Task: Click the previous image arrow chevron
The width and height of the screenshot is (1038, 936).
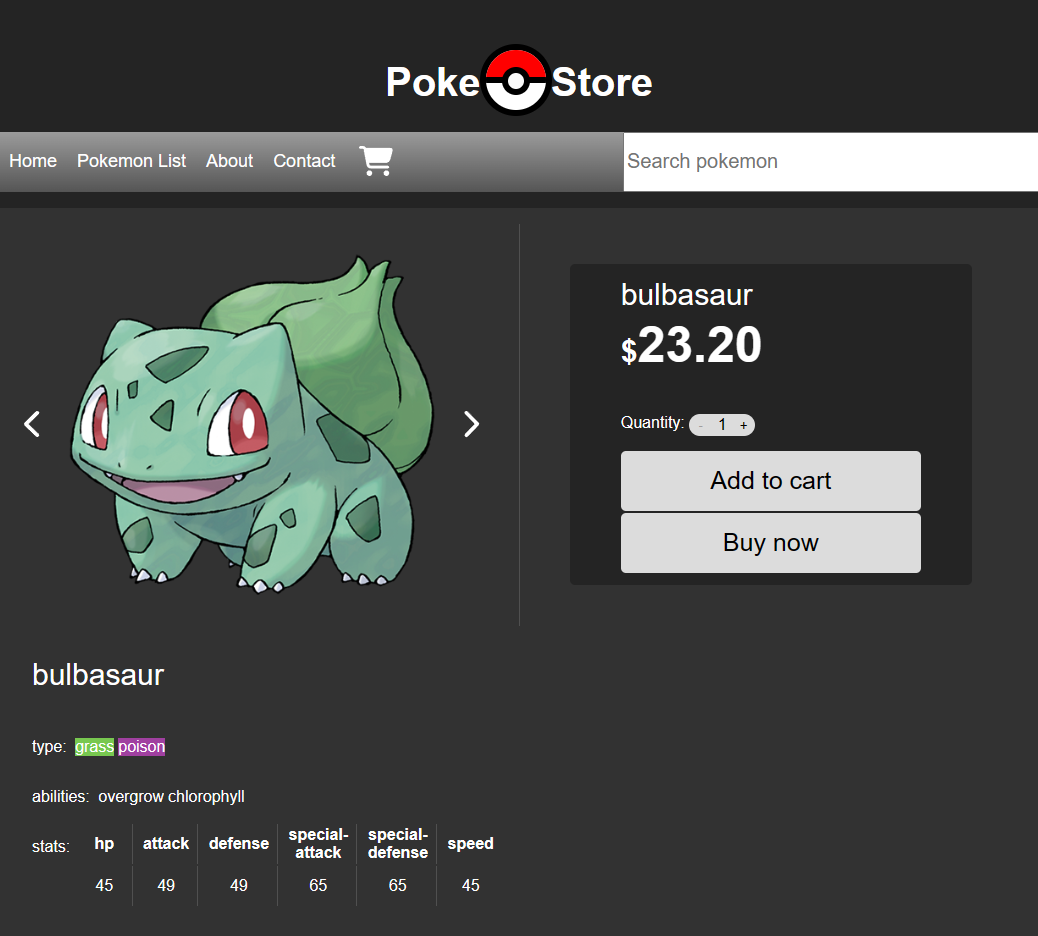Action: (31, 424)
